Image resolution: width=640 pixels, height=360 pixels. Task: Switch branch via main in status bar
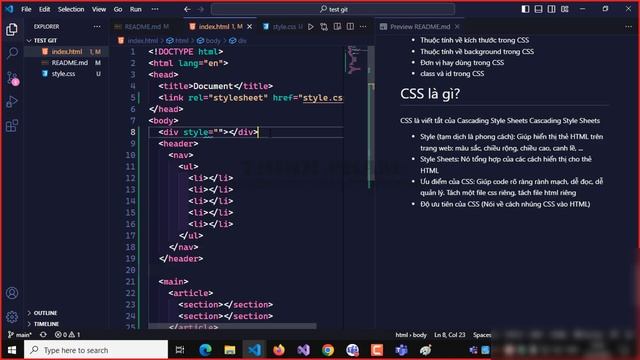coord(20,335)
